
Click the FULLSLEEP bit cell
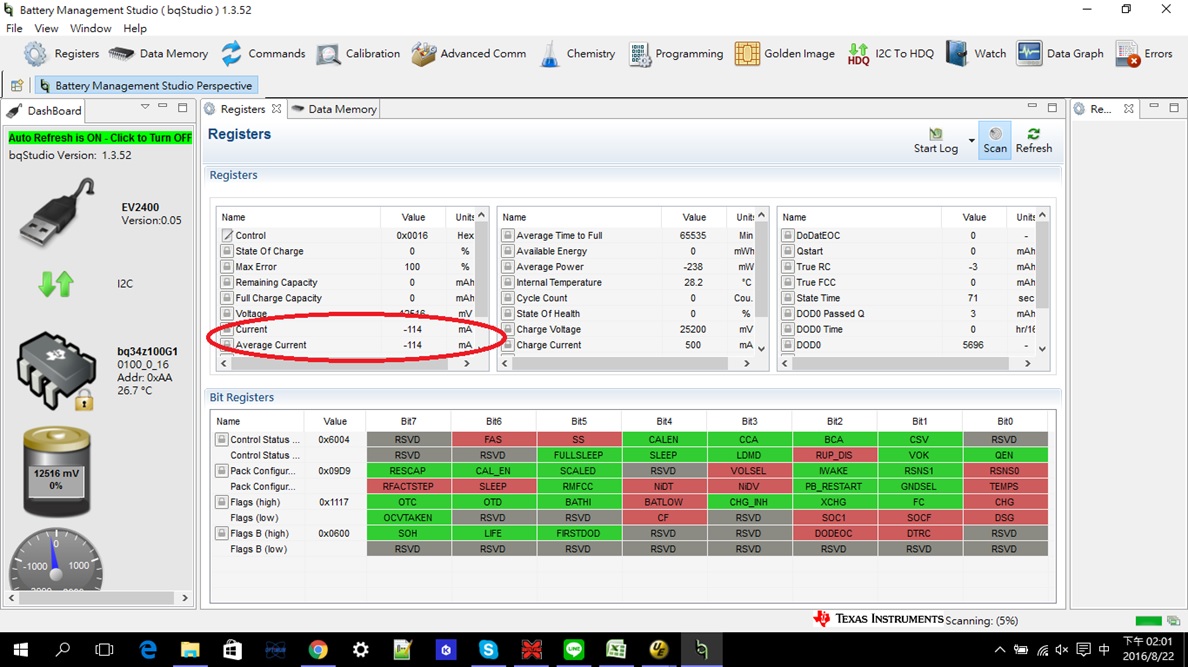579,455
